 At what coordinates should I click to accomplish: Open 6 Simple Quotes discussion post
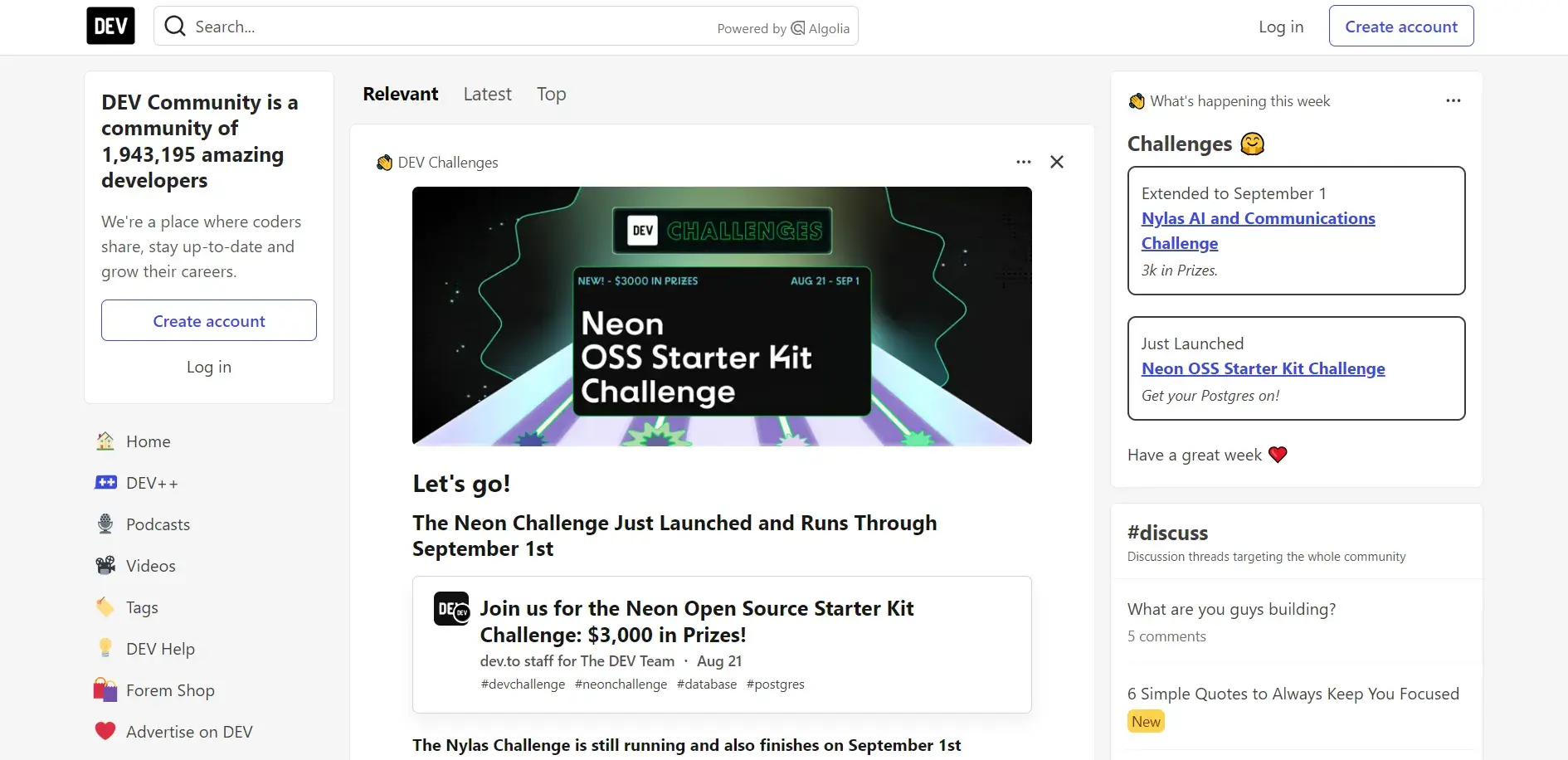[x=1293, y=694]
